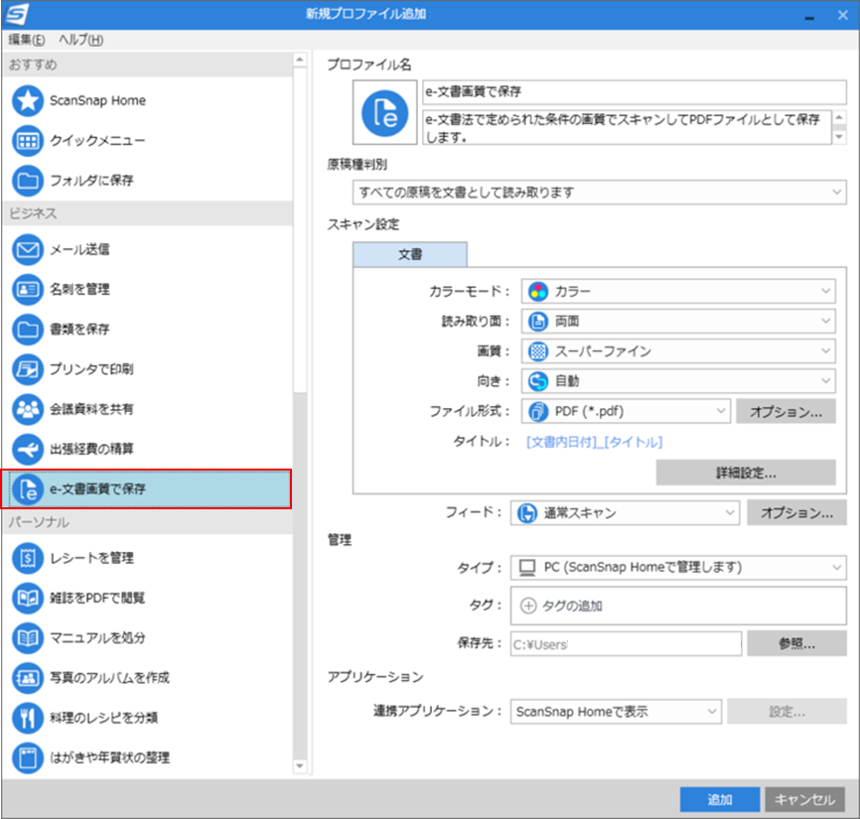This screenshot has width=860, height=819.
Task: Click the 保存先 path field
Action: pyautogui.click(x=626, y=644)
